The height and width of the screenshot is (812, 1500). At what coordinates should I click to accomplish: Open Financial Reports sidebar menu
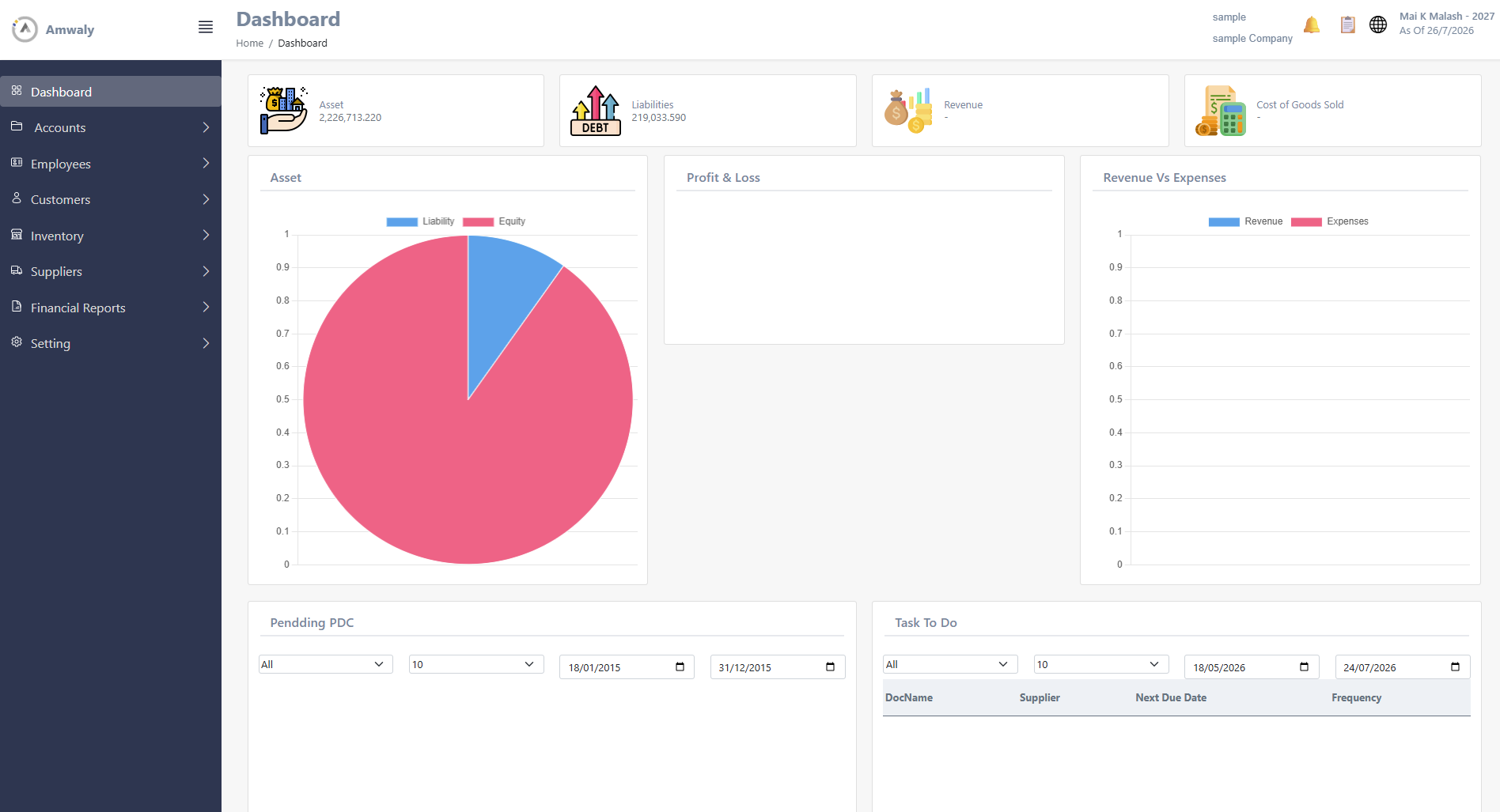pyautogui.click(x=111, y=308)
